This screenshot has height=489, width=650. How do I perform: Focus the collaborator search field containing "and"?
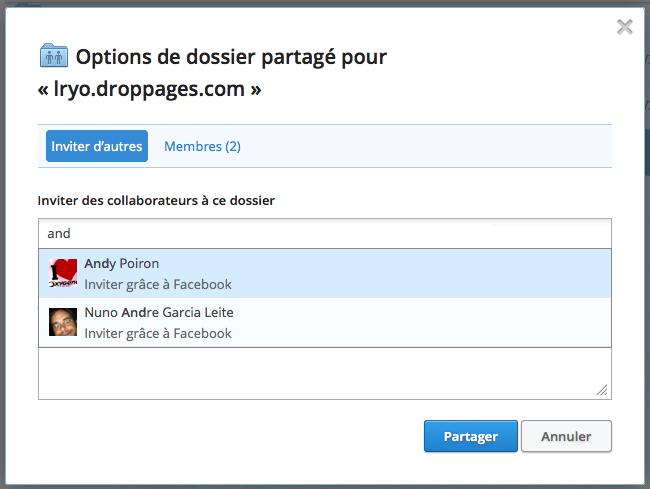324,233
